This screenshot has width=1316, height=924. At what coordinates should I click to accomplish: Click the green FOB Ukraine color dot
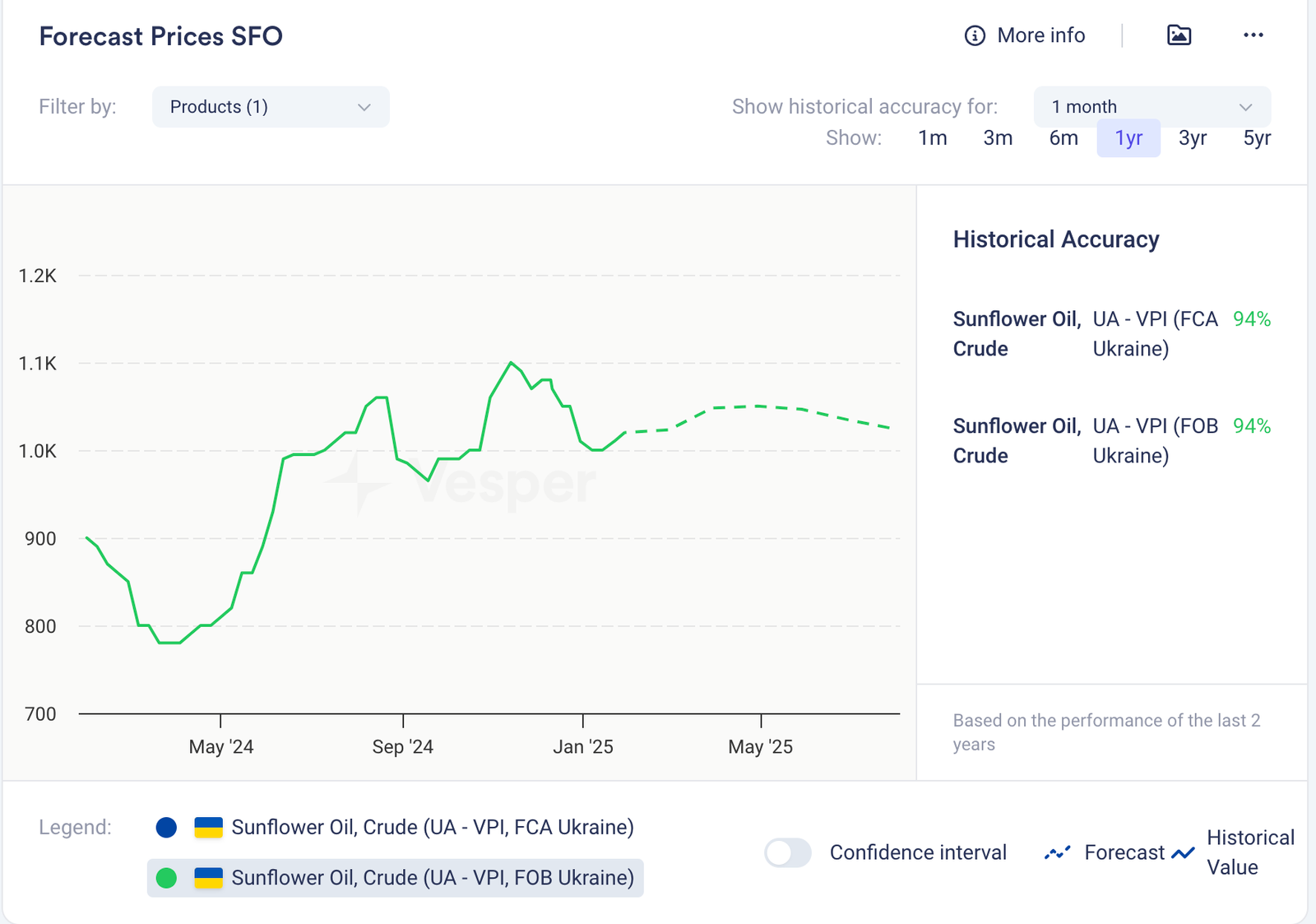[166, 878]
